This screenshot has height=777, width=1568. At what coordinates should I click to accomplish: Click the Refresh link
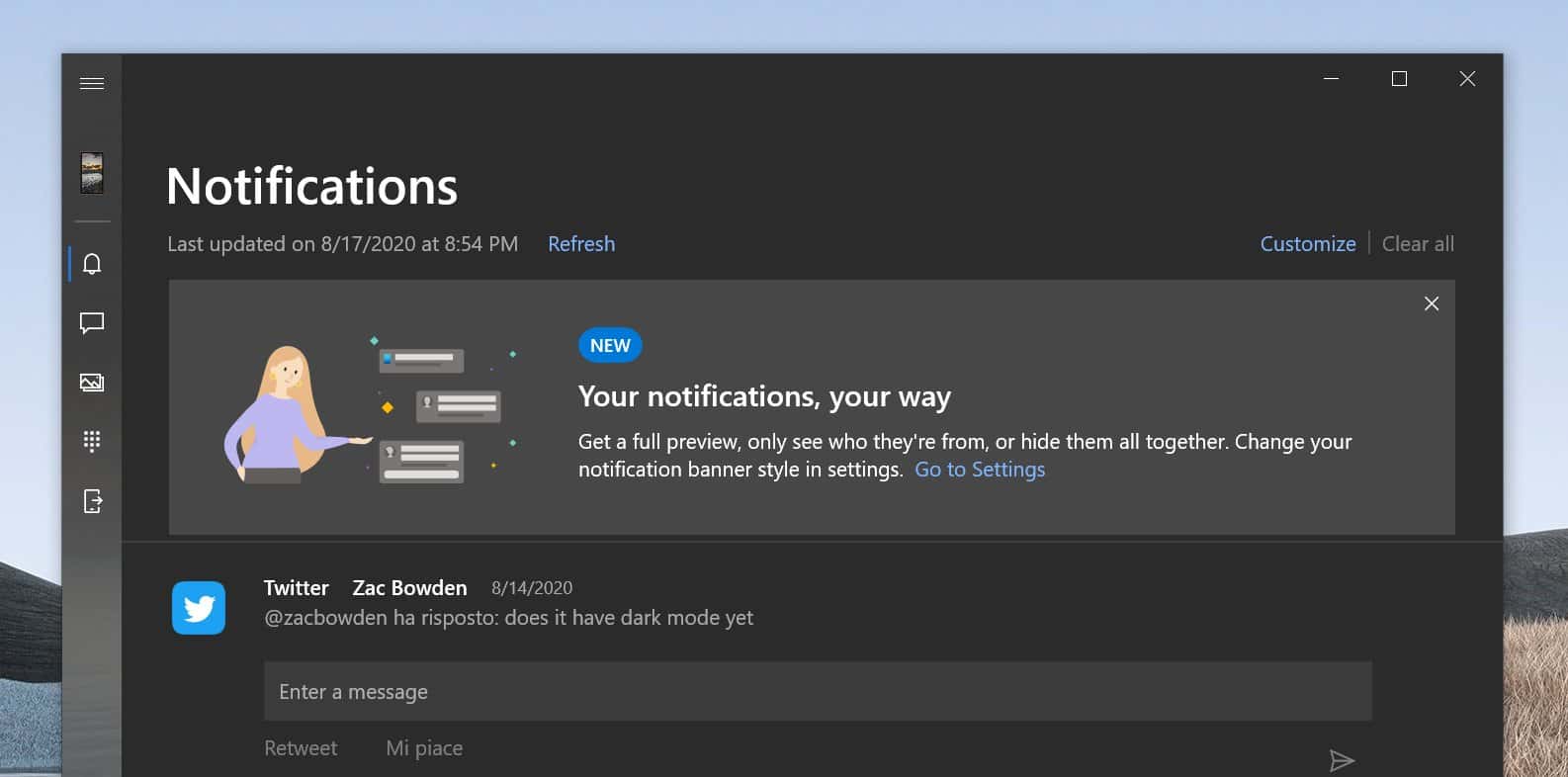click(x=581, y=244)
